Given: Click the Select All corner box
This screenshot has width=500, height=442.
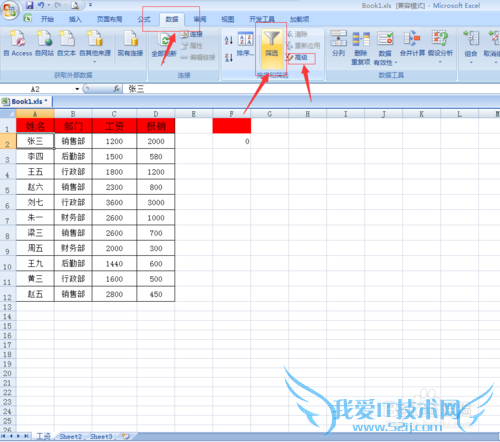Looking at the screenshot, I should click(x=8, y=114).
